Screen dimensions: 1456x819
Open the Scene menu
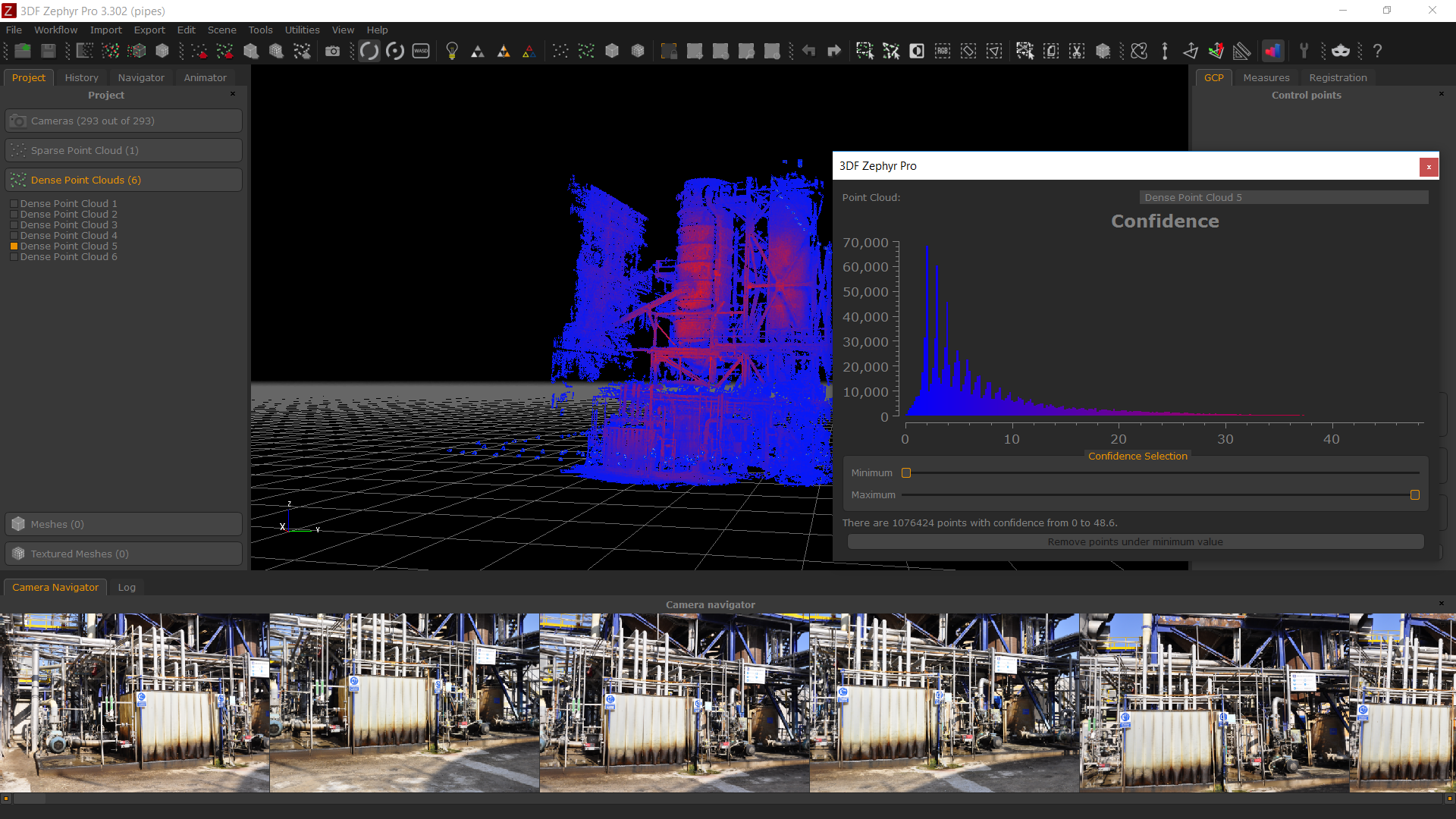pos(221,30)
